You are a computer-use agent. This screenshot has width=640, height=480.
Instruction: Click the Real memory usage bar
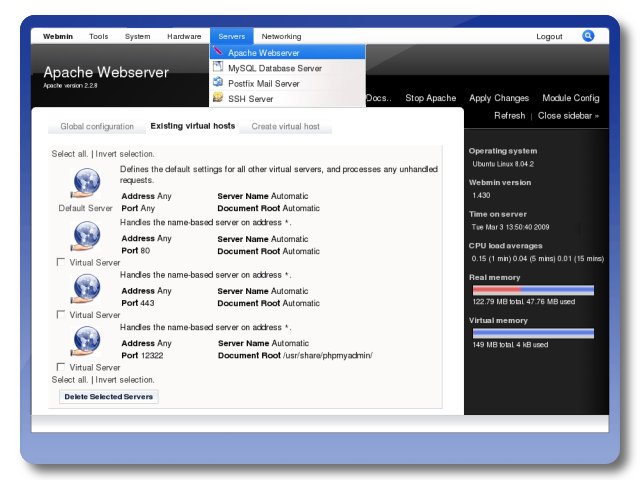click(x=532, y=290)
